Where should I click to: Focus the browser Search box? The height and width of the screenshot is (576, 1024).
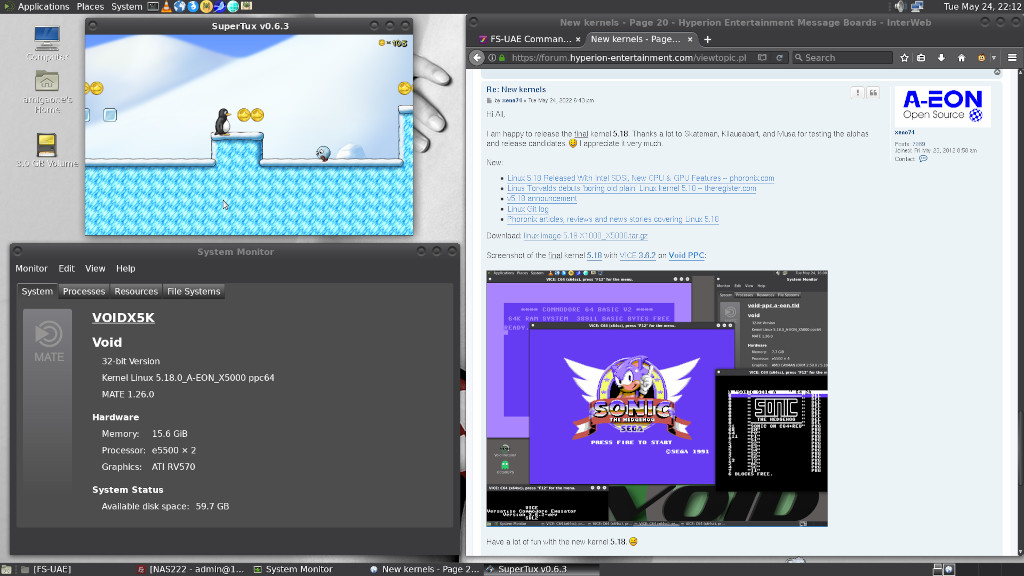pyautogui.click(x=842, y=57)
